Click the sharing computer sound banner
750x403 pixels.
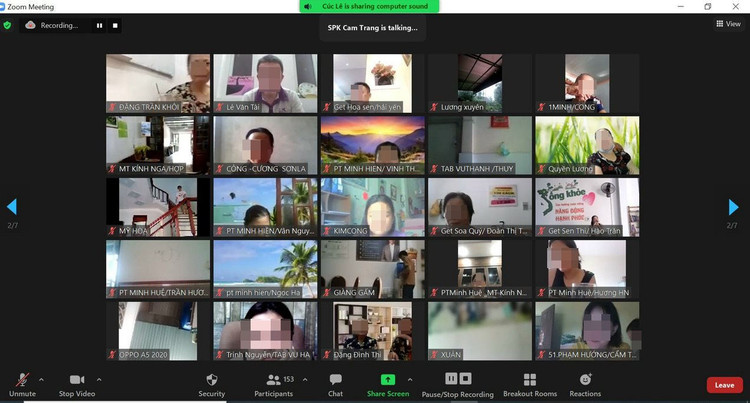pyautogui.click(x=369, y=6)
